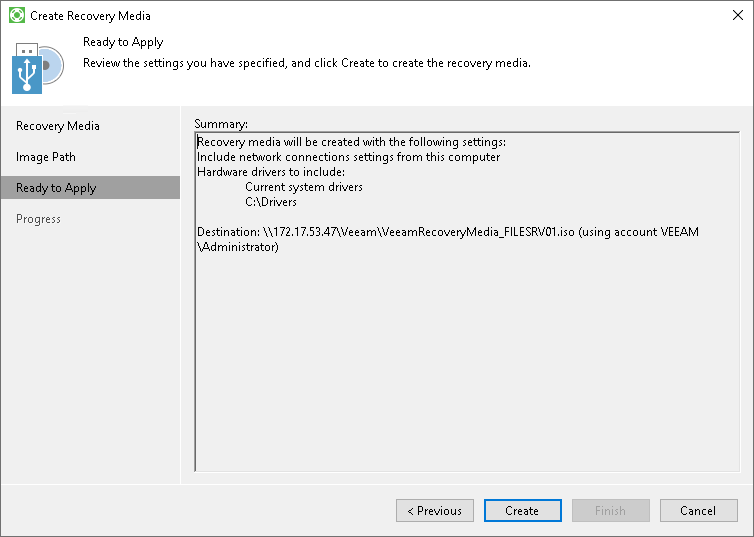Screen dimensions: 754x537
Task: Click the USB and disc recovery media icon
Action: pos(38,68)
